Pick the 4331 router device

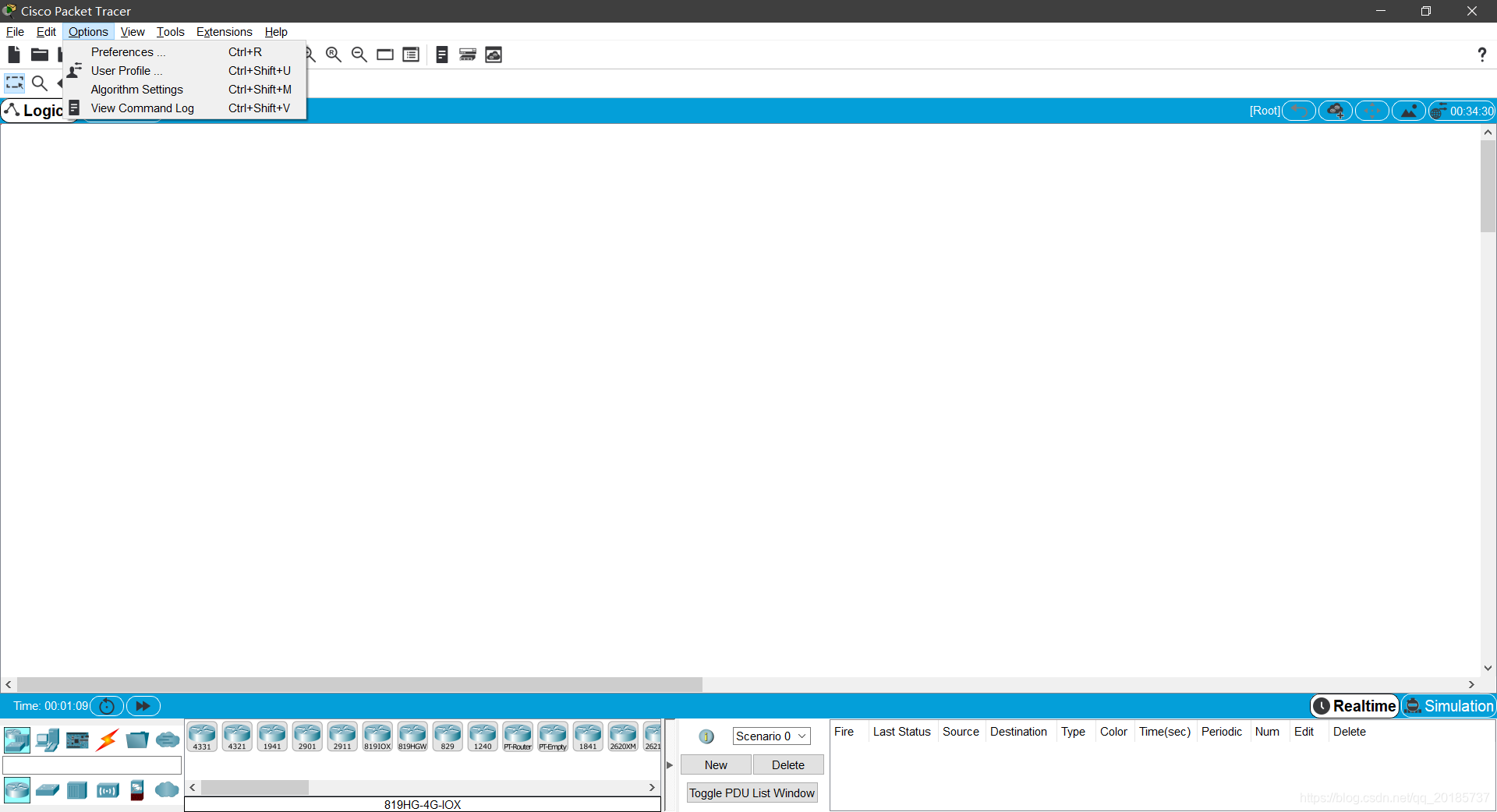pos(202,736)
